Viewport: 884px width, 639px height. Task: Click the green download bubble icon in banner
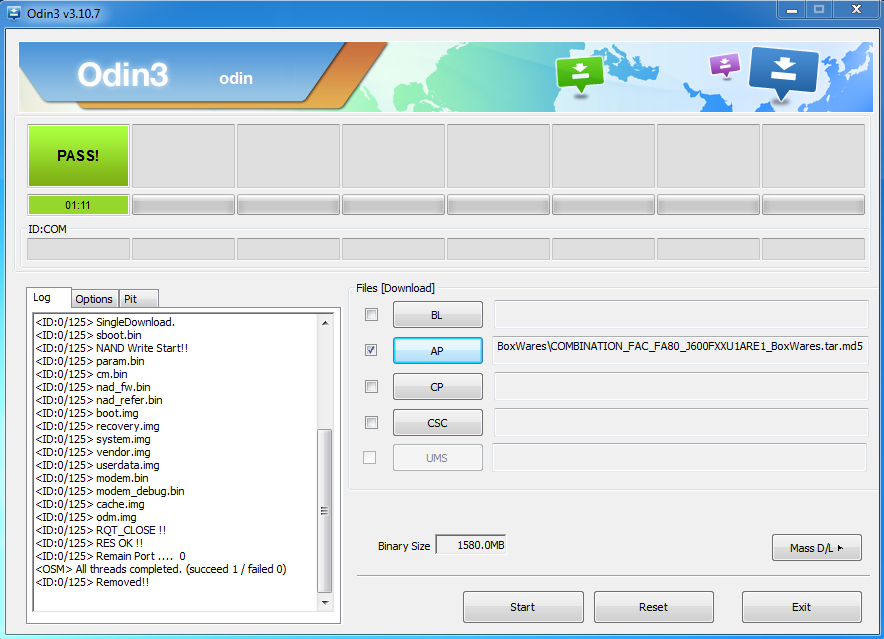580,75
